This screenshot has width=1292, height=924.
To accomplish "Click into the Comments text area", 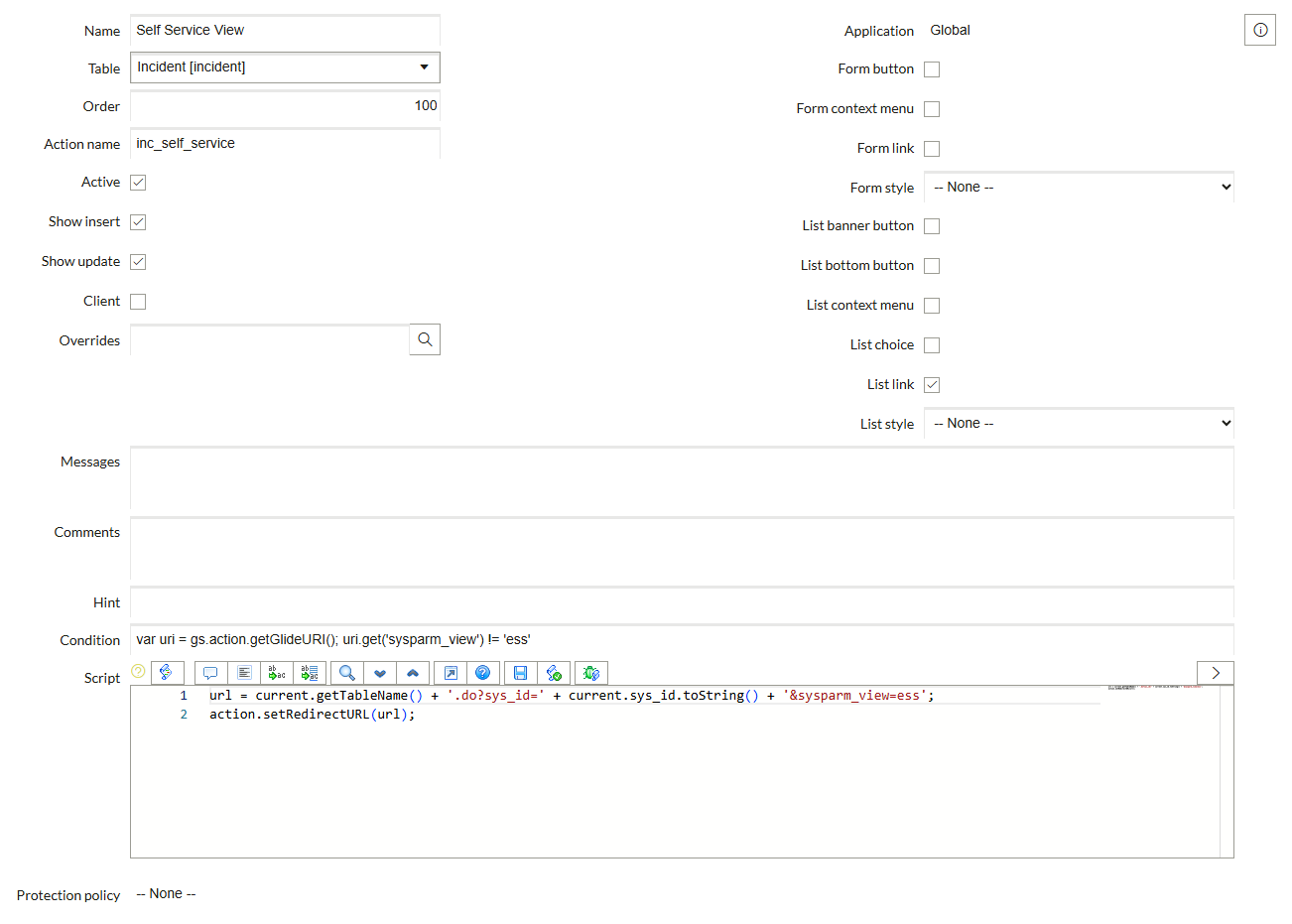I will [682, 548].
